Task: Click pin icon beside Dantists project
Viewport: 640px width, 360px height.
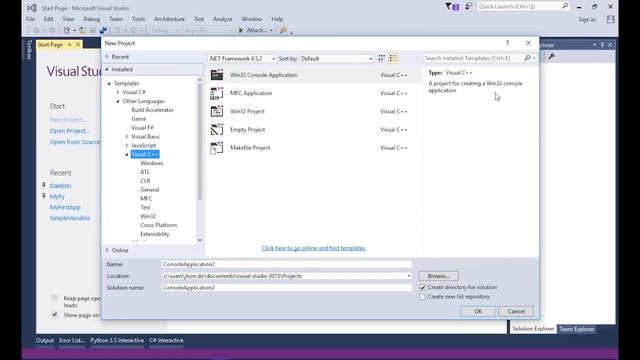Action: pos(44,185)
